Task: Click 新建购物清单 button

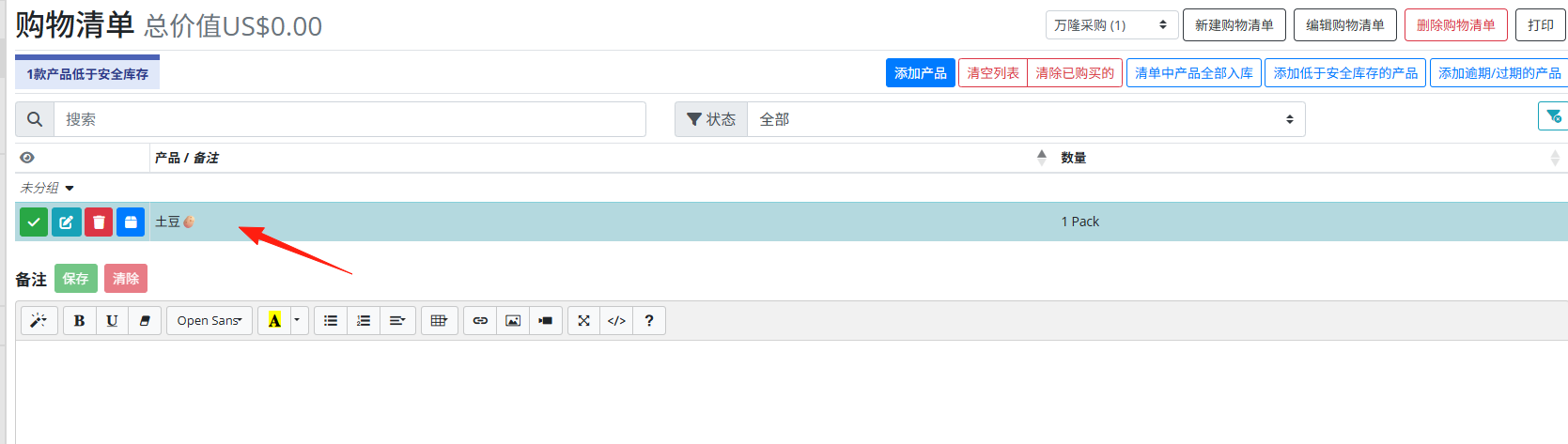Action: (1234, 25)
